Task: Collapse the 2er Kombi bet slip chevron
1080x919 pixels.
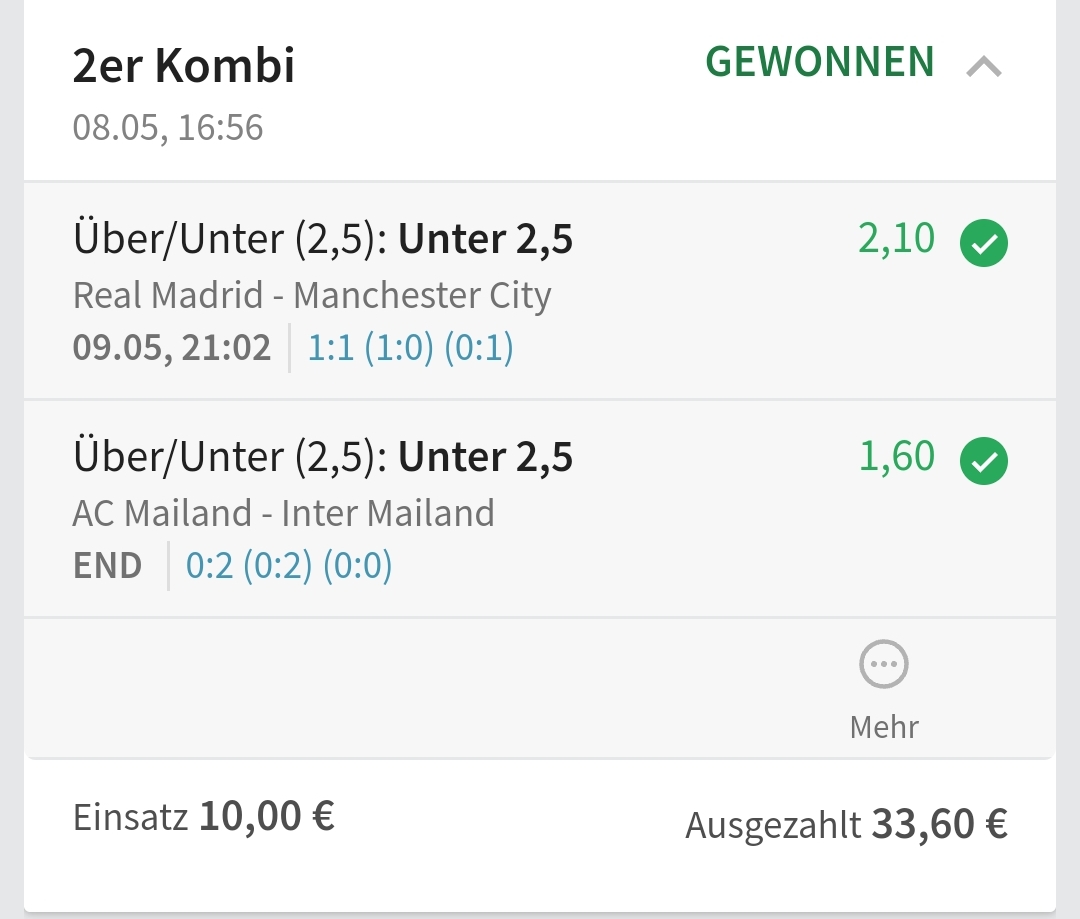Action: [984, 67]
